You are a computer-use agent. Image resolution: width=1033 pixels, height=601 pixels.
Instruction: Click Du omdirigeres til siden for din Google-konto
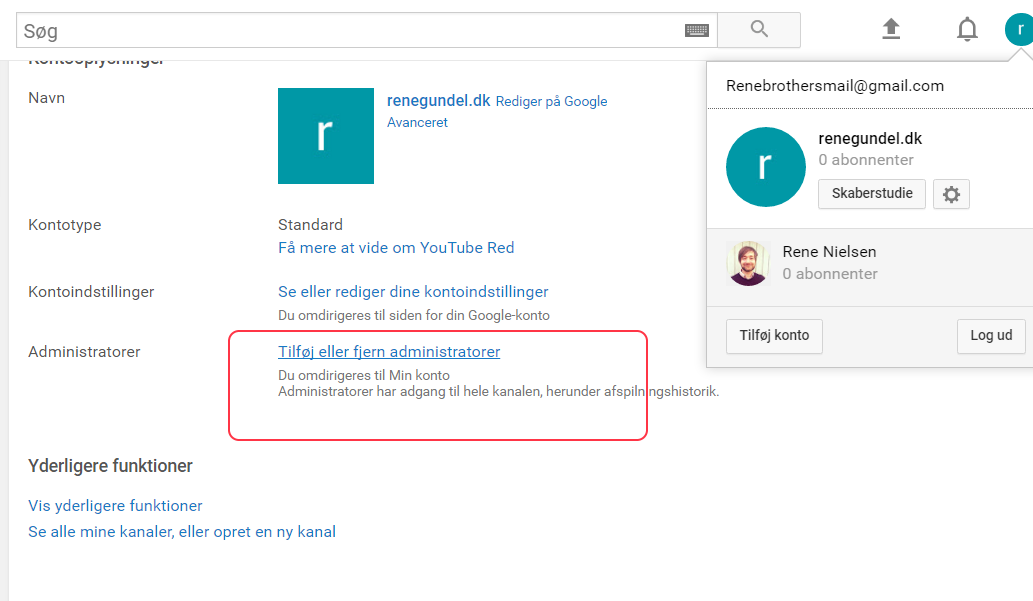414,316
